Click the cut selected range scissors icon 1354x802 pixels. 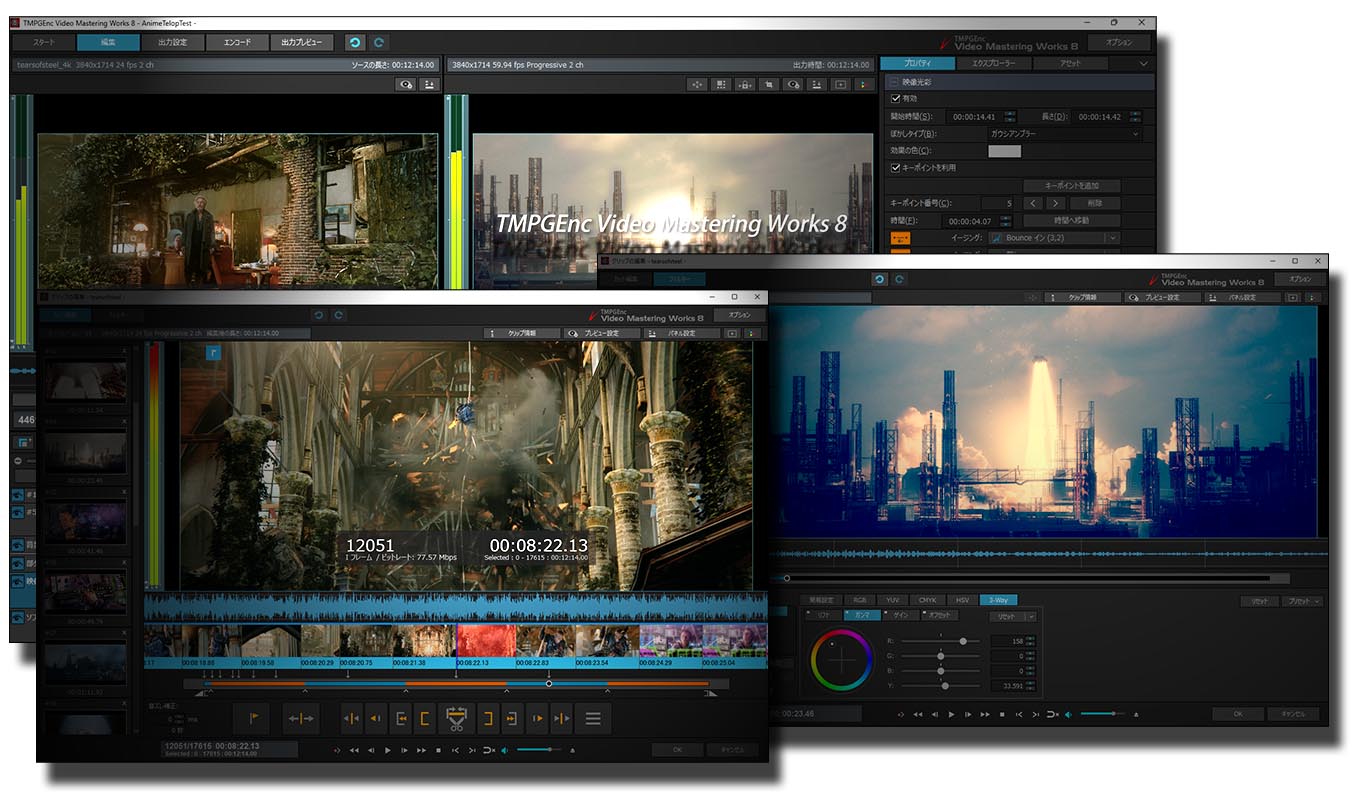457,718
